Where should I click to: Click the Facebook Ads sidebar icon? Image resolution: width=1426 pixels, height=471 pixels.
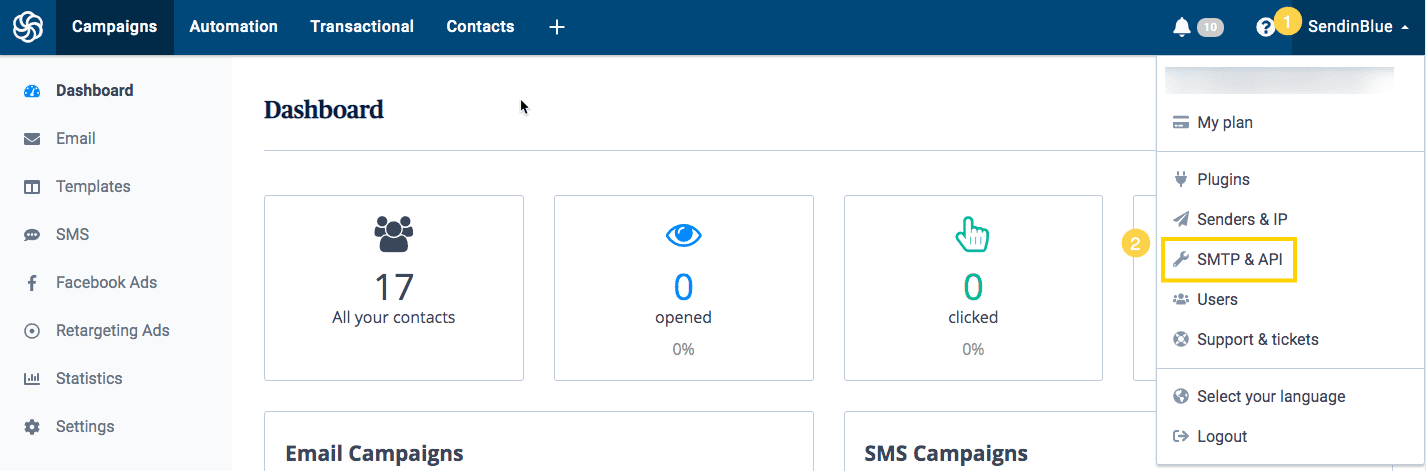point(32,283)
